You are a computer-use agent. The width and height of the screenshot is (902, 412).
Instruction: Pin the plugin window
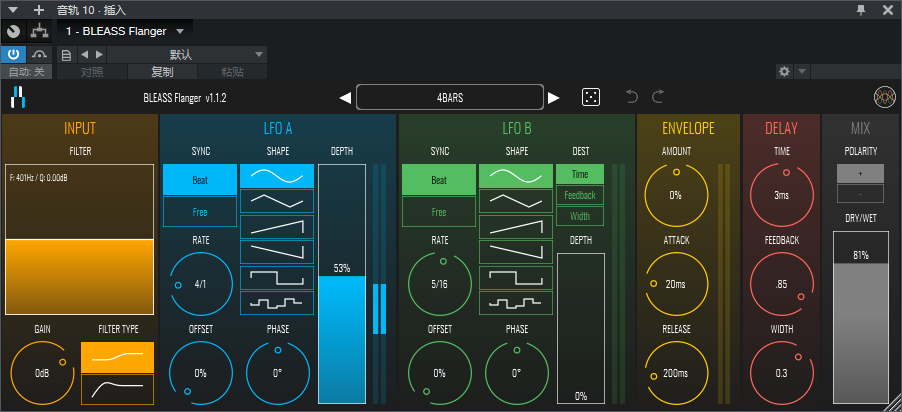861,10
